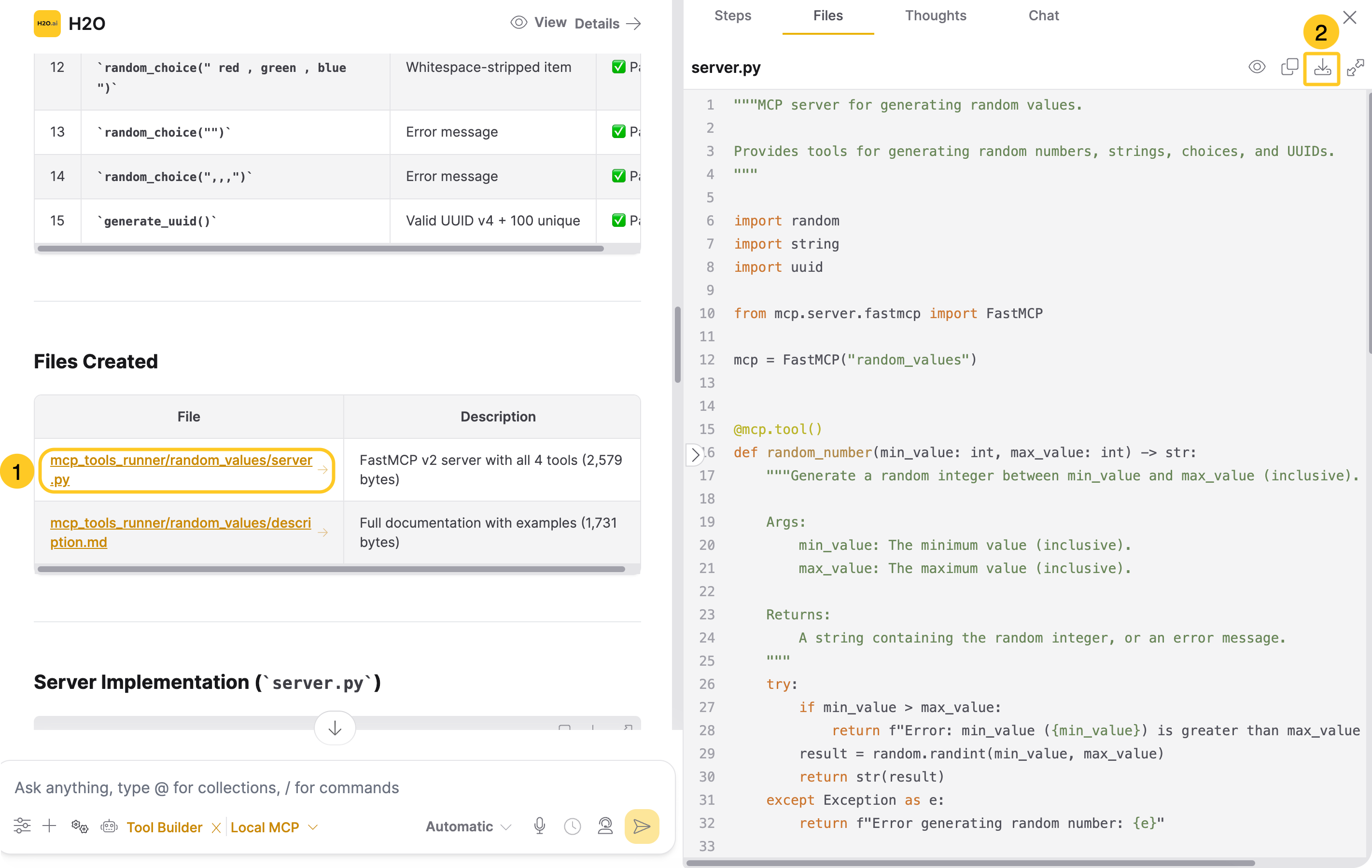Viewport: 1372px width, 868px height.
Task: Switch to the Chat tab
Action: tap(1043, 16)
